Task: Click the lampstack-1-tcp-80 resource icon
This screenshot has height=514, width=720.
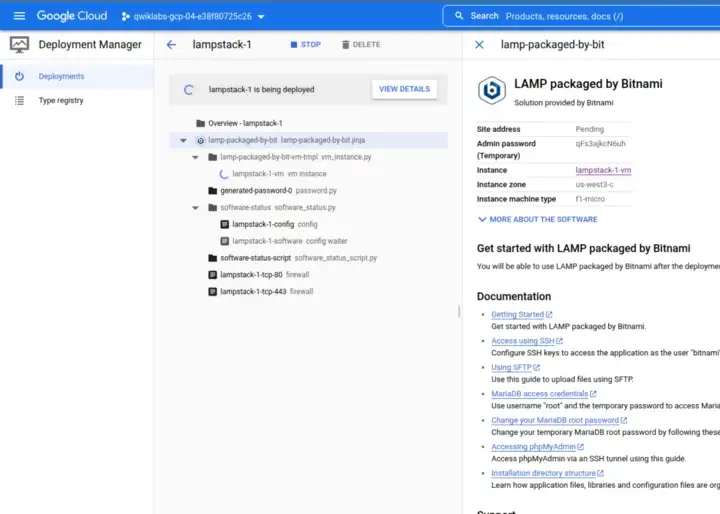Action: click(x=212, y=275)
